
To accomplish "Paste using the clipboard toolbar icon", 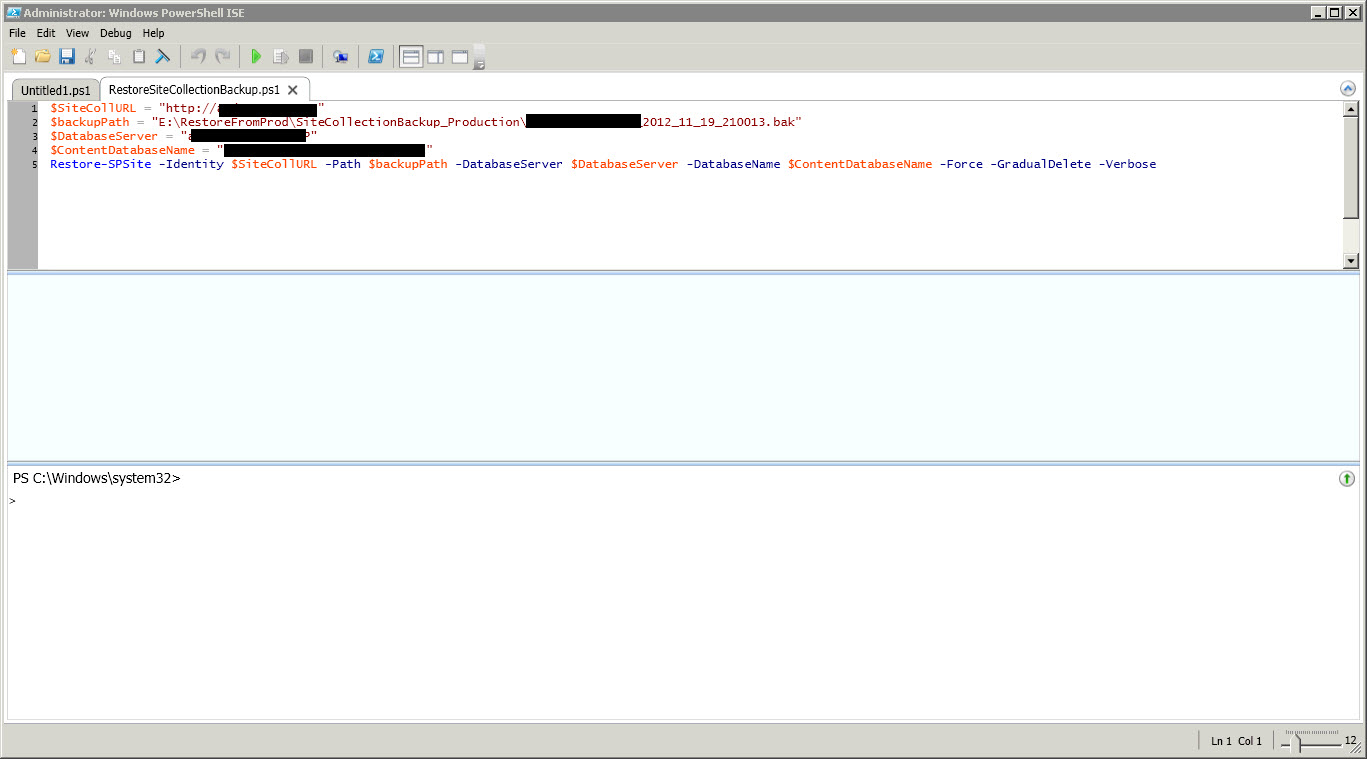I will click(x=139, y=57).
